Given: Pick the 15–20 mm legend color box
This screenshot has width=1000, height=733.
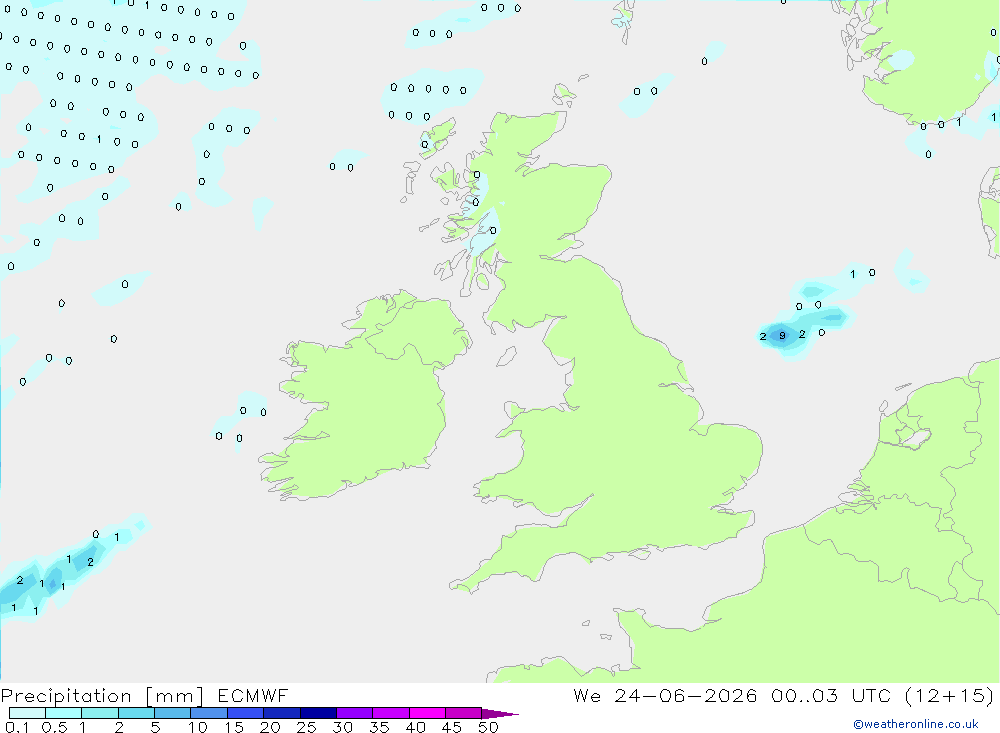Looking at the screenshot, I should tap(246, 713).
